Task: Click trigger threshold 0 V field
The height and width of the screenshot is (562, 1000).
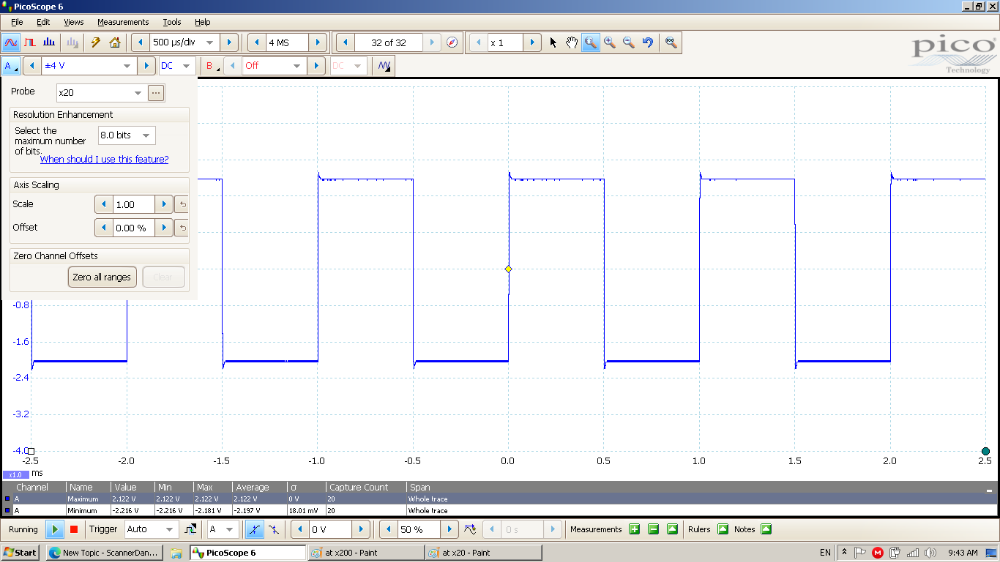Action: point(331,529)
